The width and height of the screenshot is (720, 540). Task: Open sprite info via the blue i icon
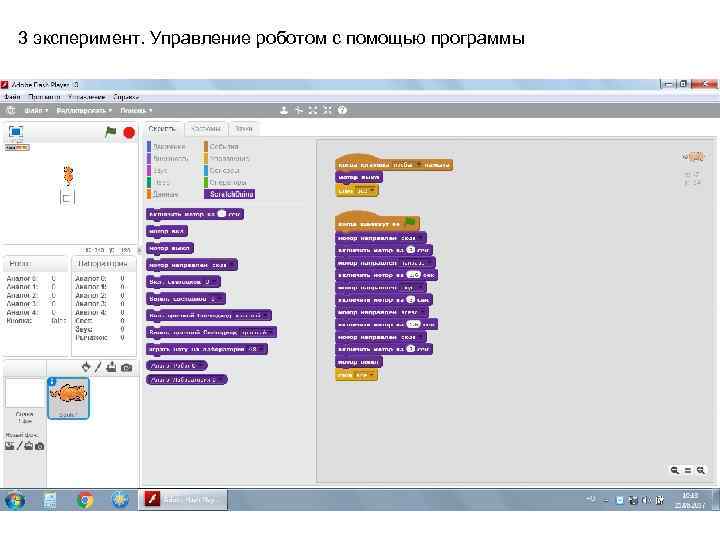pyautogui.click(x=51, y=382)
